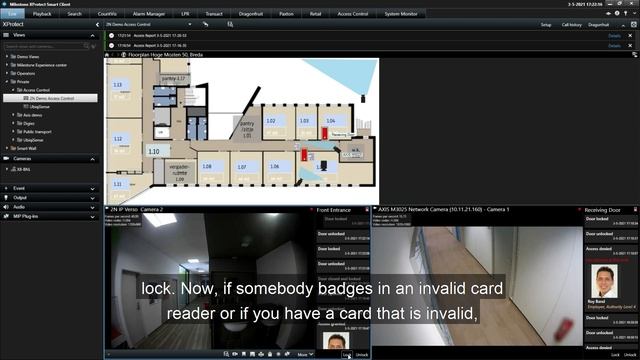Click Unlock button for Front Entrance

pos(362,355)
